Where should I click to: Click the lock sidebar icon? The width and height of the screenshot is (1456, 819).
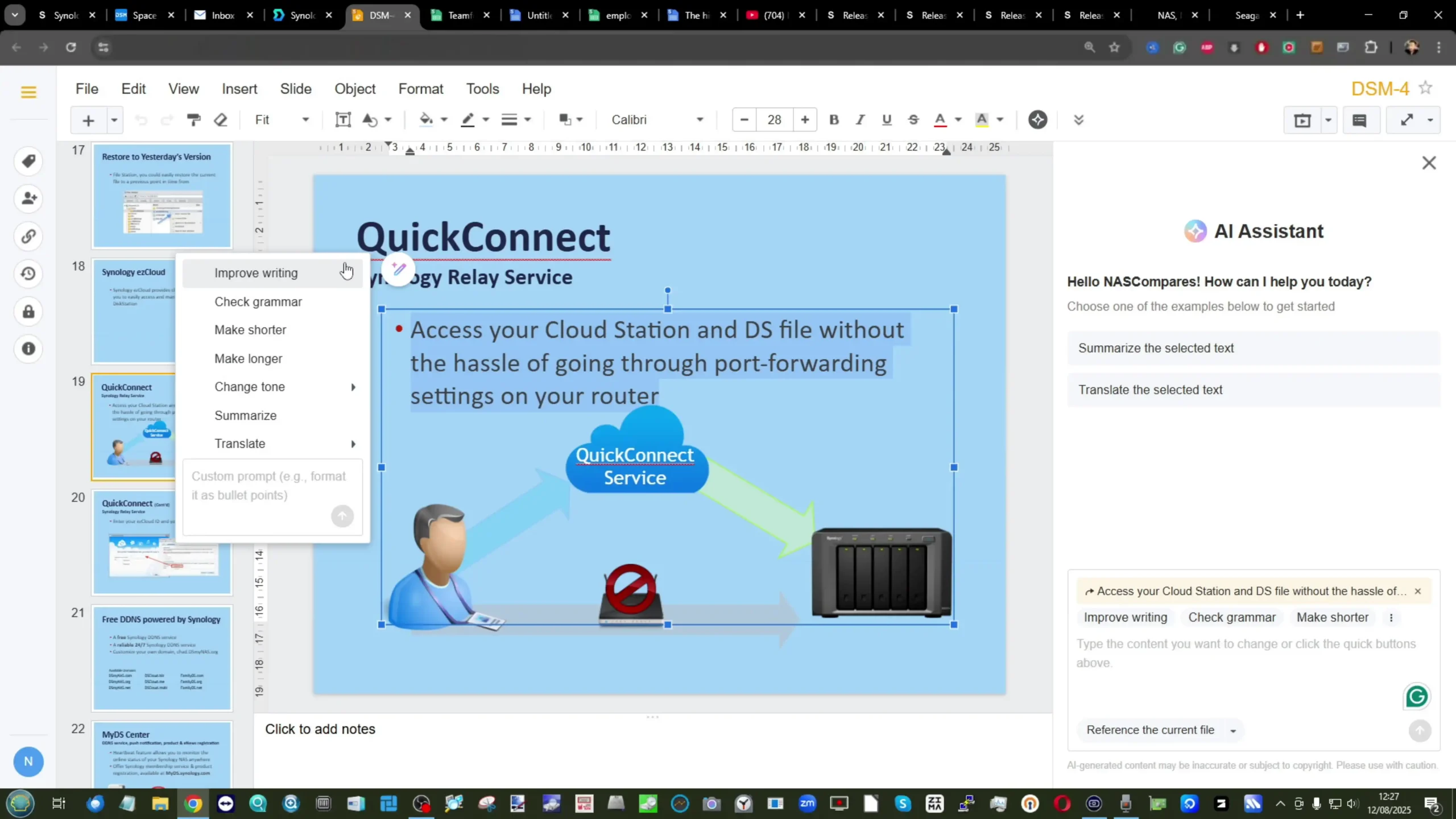click(x=28, y=312)
